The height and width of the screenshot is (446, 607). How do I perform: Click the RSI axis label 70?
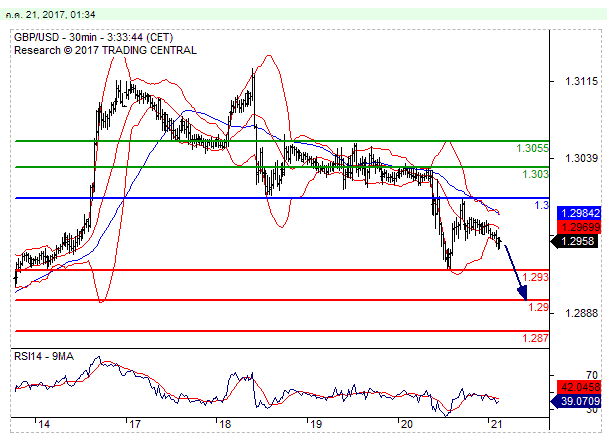(592, 375)
